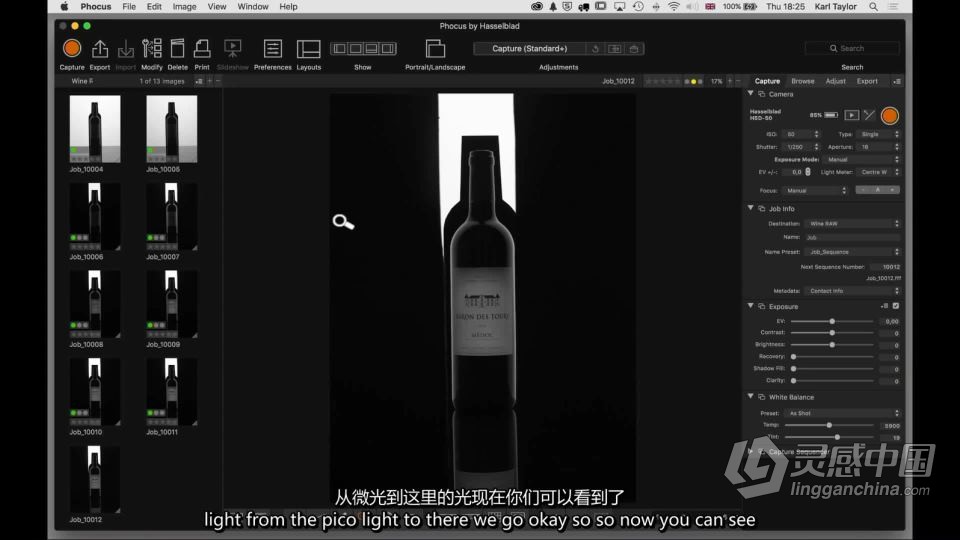Open the Metadata Contact Info dropdown
The width and height of the screenshot is (960, 540).
(x=853, y=291)
